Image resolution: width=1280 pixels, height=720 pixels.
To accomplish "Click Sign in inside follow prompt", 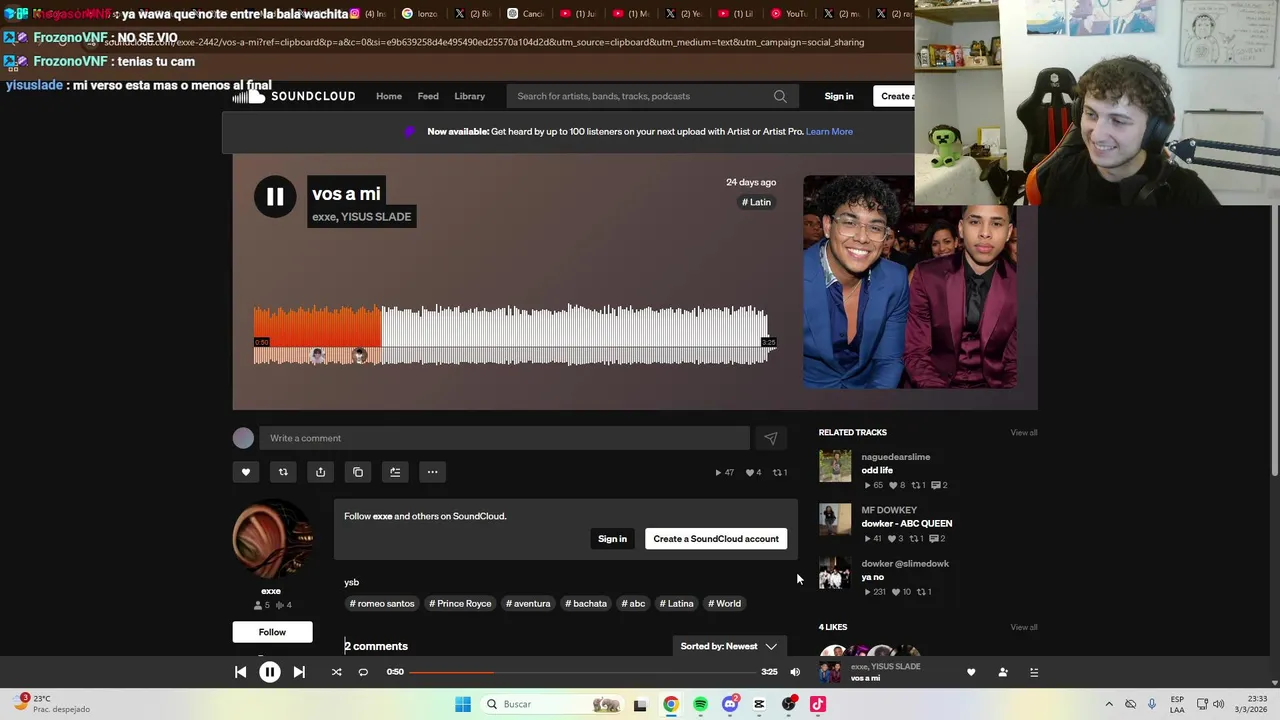I will pos(612,539).
